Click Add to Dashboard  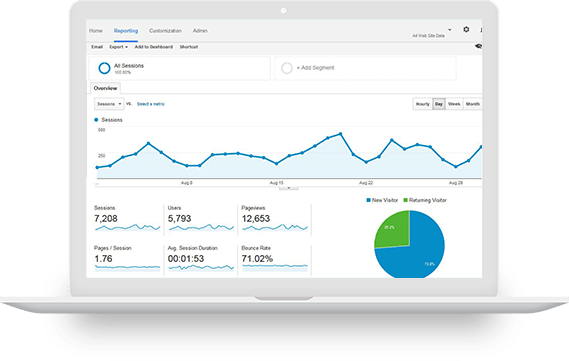click(153, 47)
